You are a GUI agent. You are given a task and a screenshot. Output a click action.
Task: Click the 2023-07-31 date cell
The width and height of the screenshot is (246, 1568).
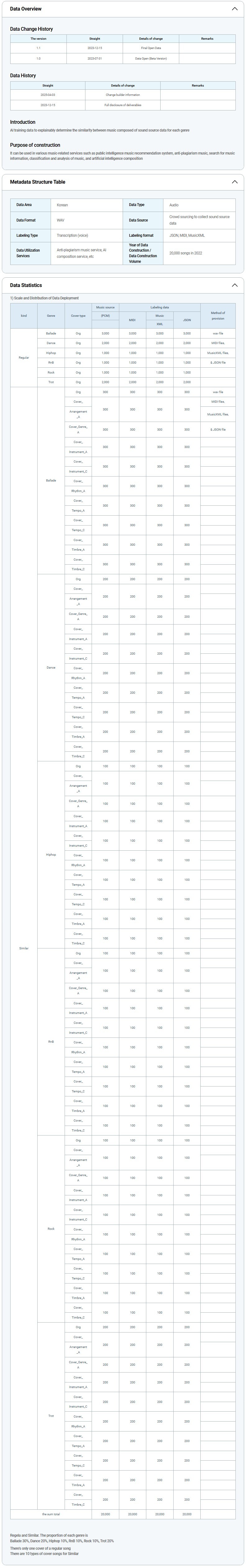[94, 58]
